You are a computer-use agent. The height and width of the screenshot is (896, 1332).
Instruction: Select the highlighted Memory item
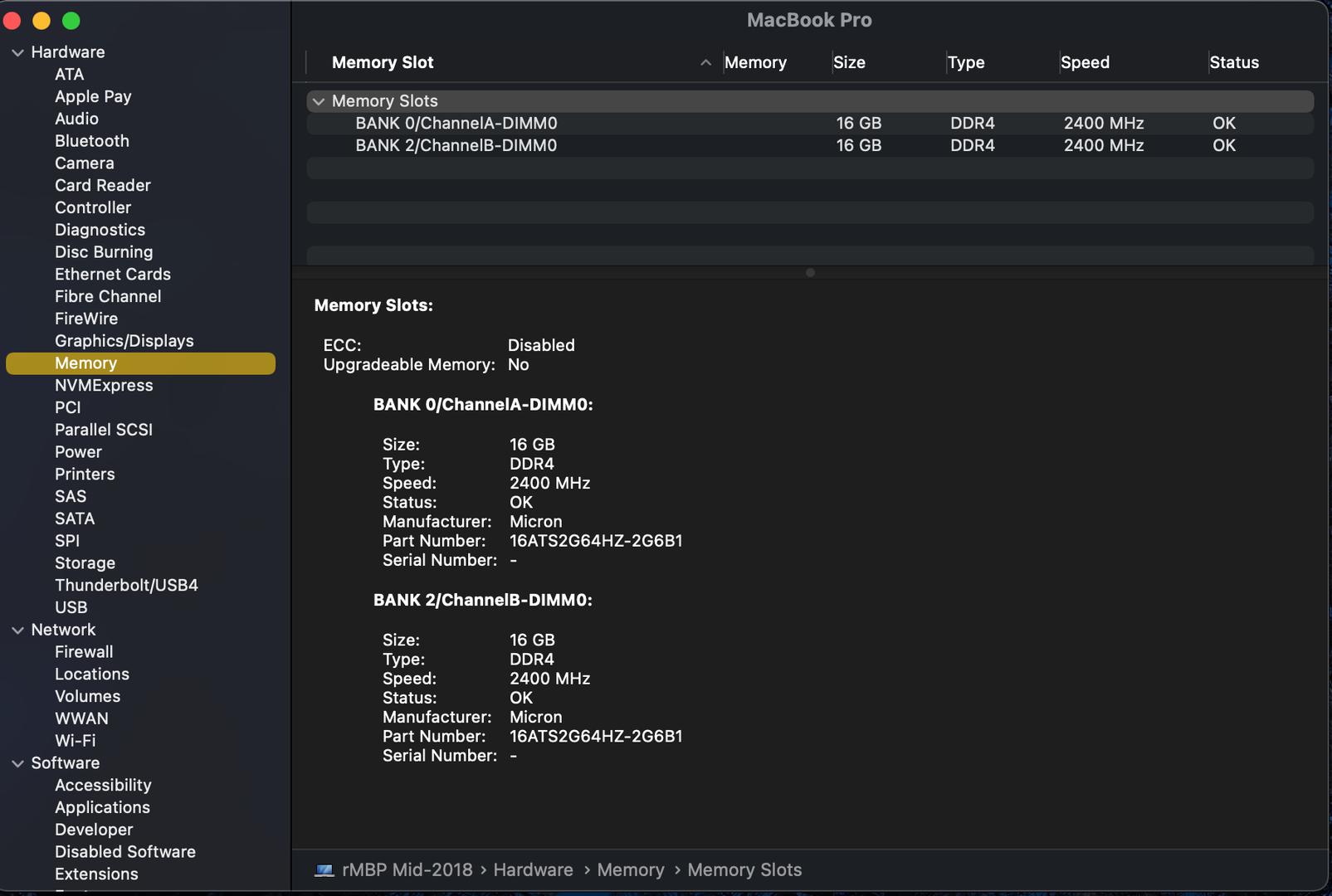(x=140, y=363)
